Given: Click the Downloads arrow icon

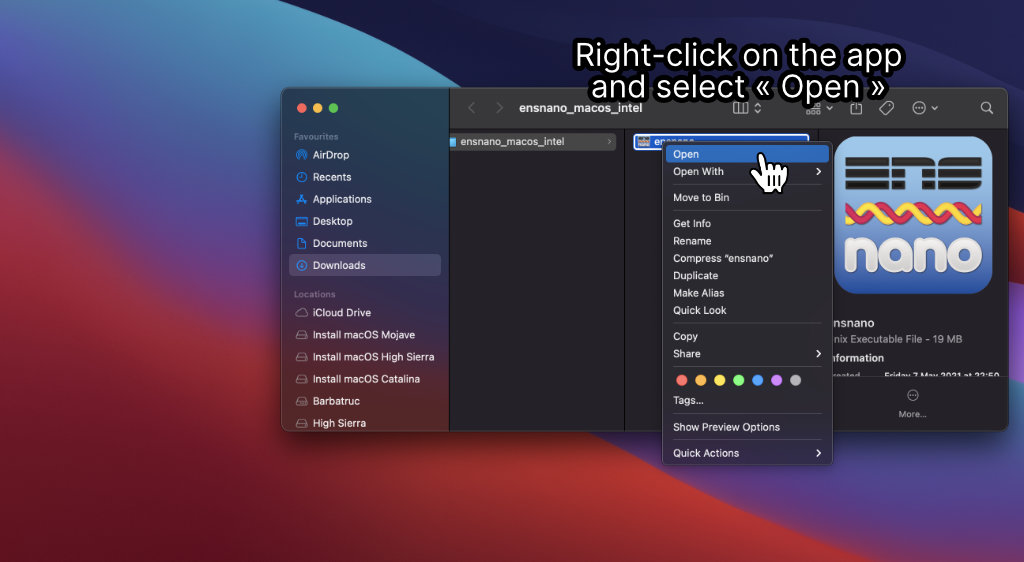Looking at the screenshot, I should [301, 265].
